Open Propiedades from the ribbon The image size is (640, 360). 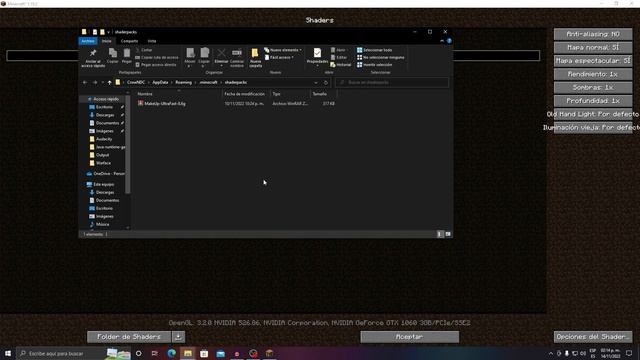point(317,57)
